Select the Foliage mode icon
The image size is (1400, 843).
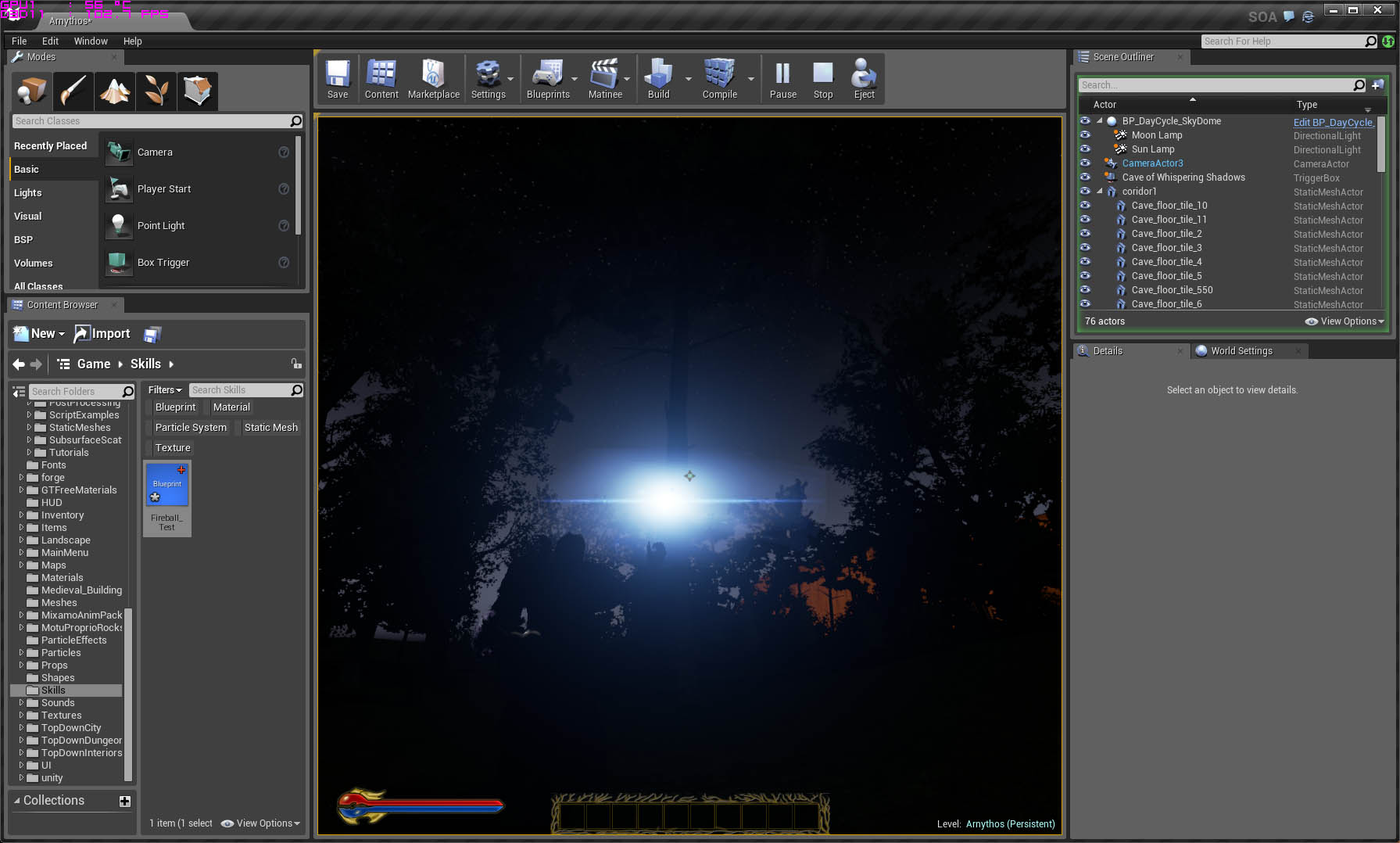156,91
